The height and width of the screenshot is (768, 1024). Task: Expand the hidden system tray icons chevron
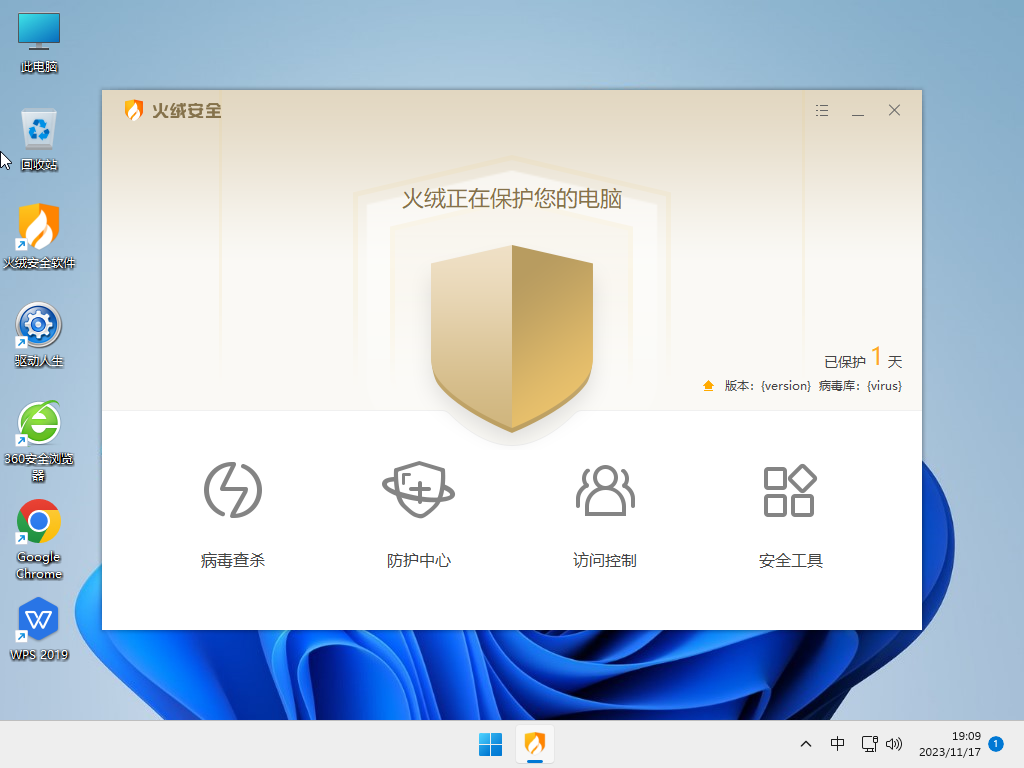point(806,744)
